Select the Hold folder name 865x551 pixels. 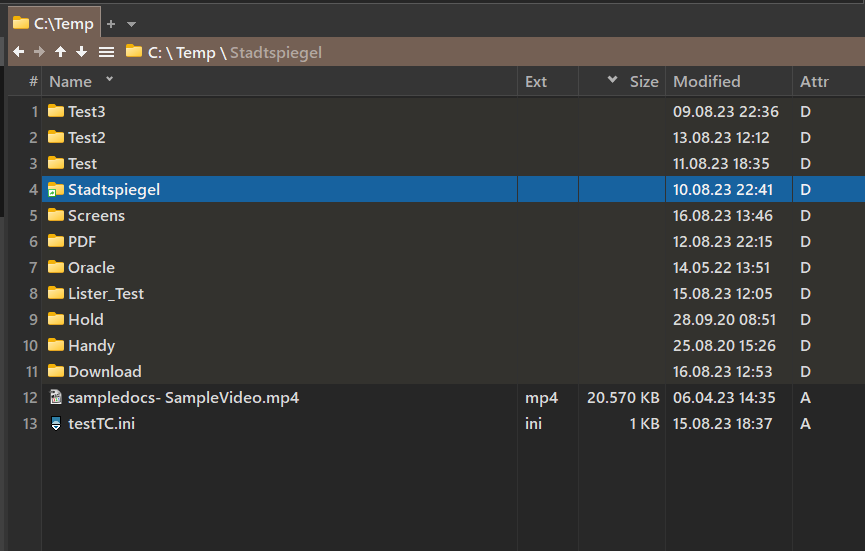86,319
